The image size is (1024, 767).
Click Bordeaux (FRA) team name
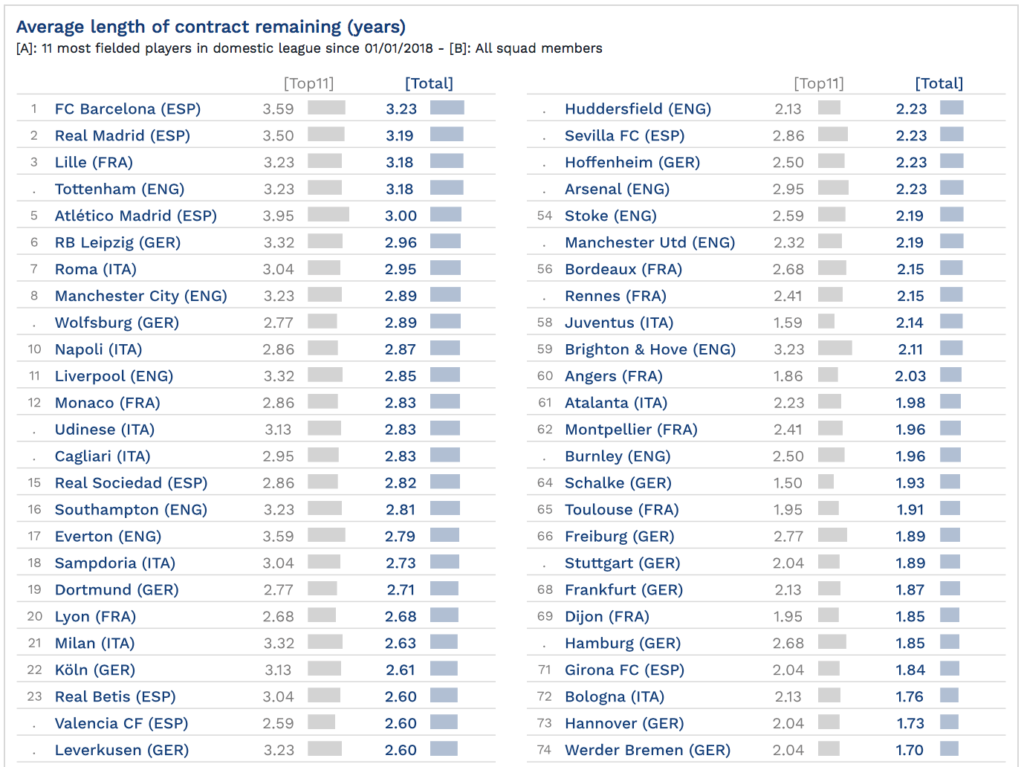coord(623,269)
